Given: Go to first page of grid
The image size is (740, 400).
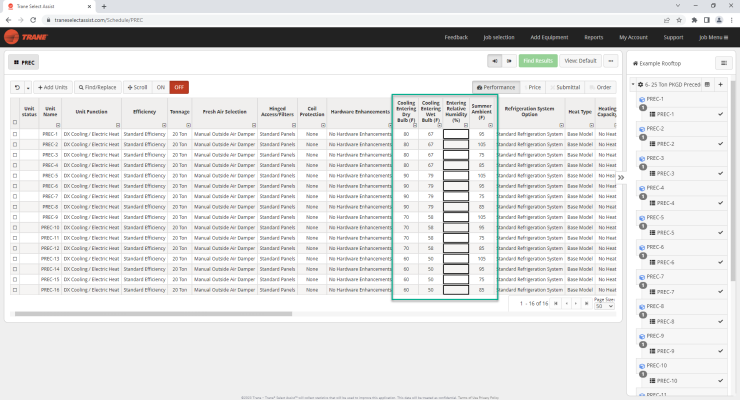Looking at the screenshot, I should click(556, 303).
